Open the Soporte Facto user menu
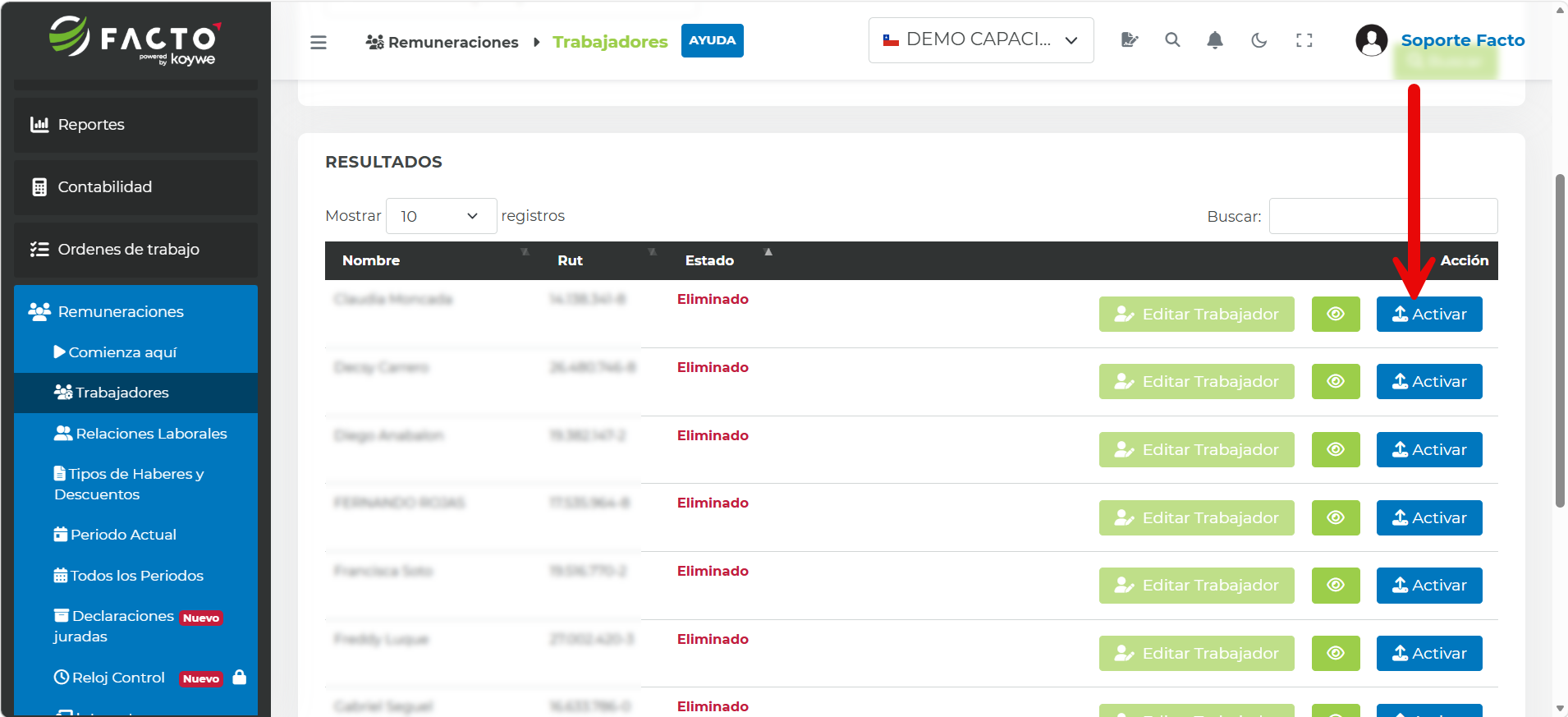The height and width of the screenshot is (717, 1568). (1440, 39)
